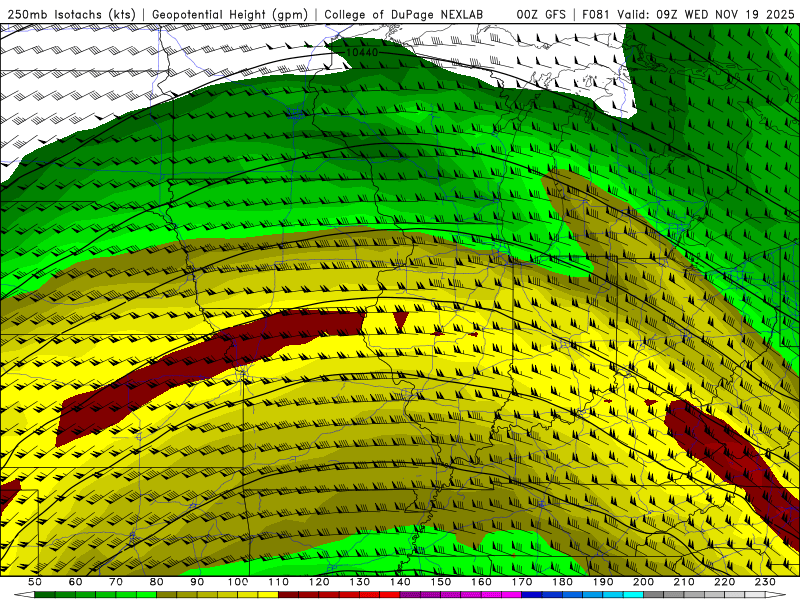
Task: Click the '250mb Isotachs (kts)' title text
Action: click(71, 15)
